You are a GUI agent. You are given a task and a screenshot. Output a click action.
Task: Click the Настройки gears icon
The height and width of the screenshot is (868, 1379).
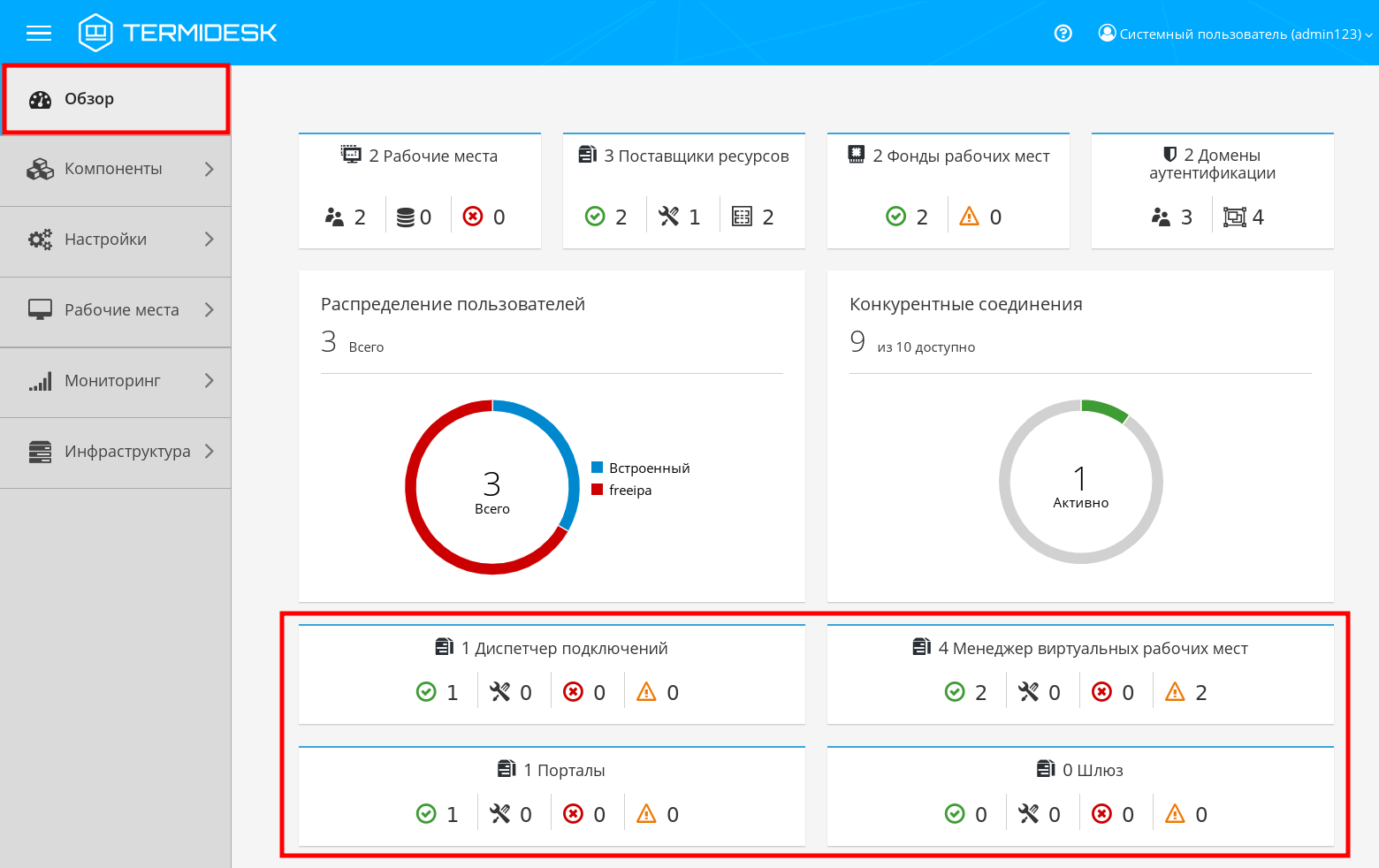pyautogui.click(x=40, y=240)
